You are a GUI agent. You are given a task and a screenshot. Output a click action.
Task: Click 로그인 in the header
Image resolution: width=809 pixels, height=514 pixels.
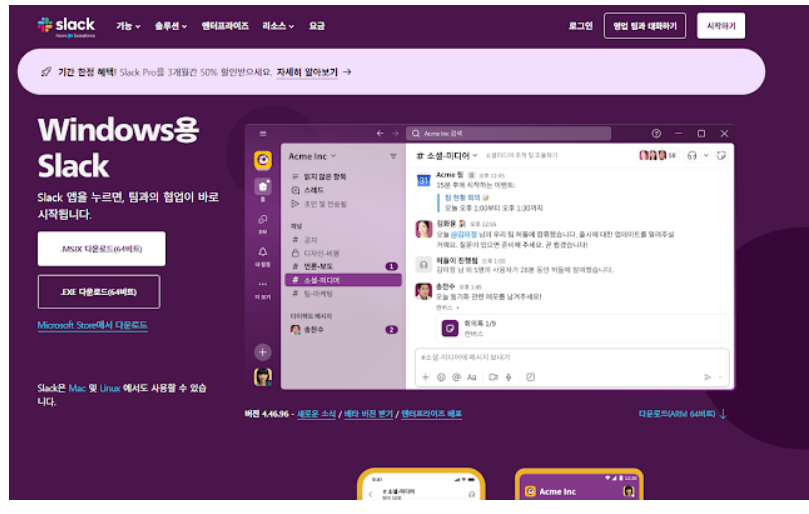click(580, 26)
